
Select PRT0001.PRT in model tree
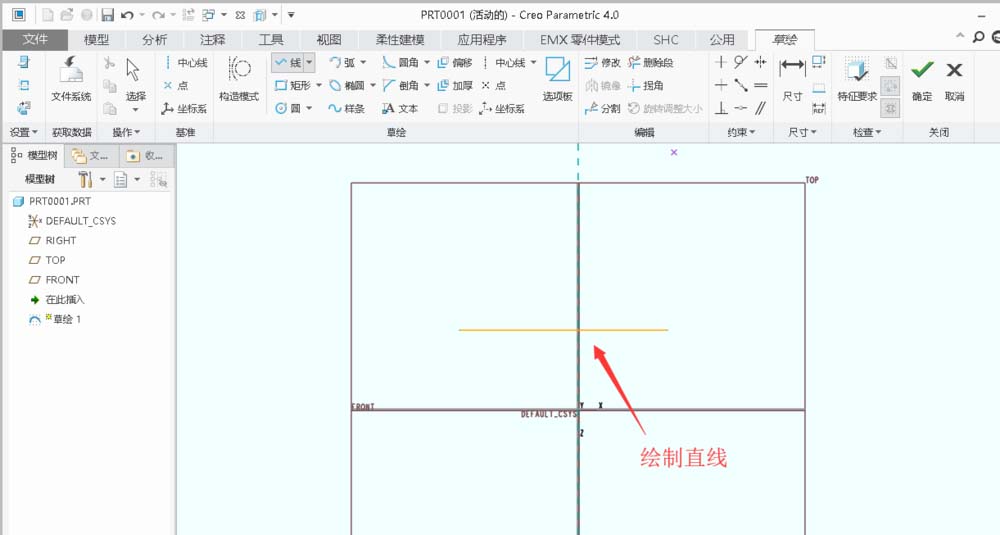(x=52, y=201)
